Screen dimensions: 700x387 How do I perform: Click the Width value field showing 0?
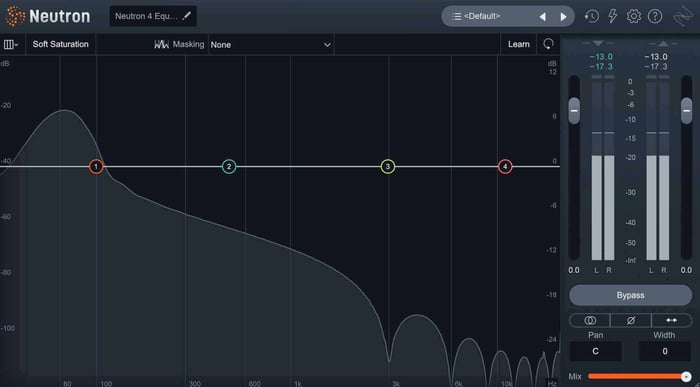(665, 351)
